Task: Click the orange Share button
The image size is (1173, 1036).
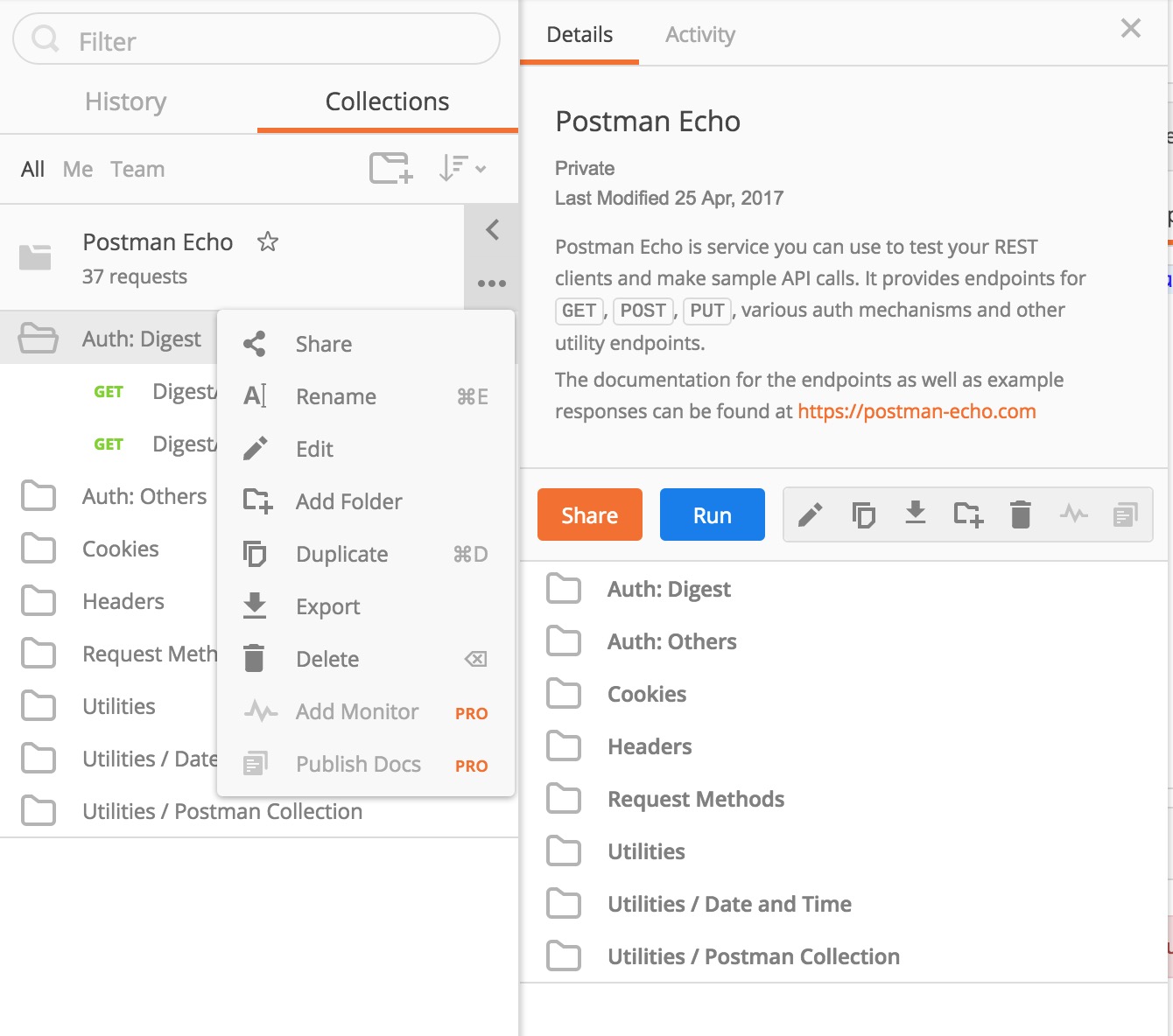Action: point(590,514)
